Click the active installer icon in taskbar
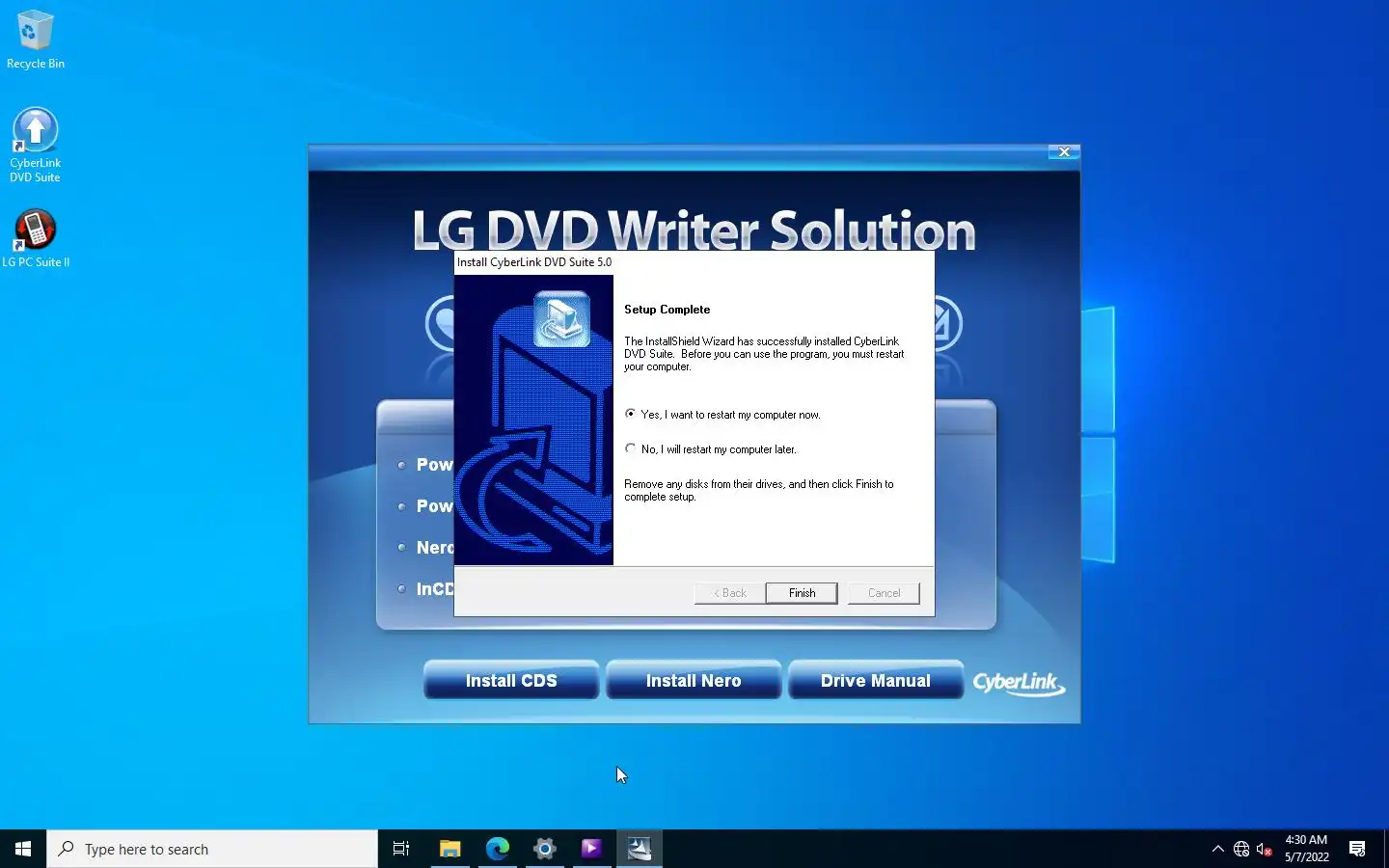The height and width of the screenshot is (868, 1389). point(639,849)
